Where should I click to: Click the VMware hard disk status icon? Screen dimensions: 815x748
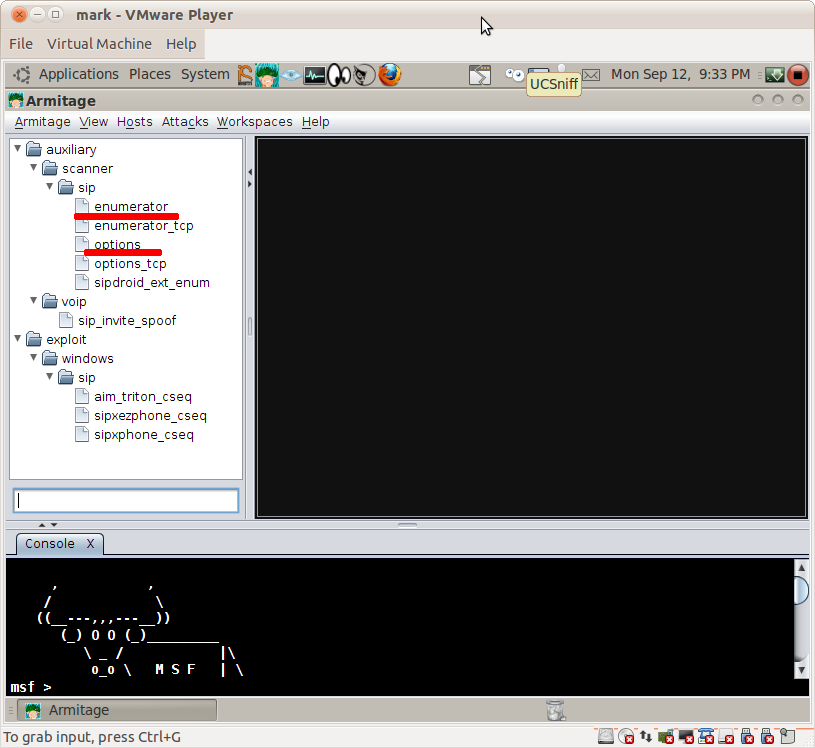coord(606,736)
